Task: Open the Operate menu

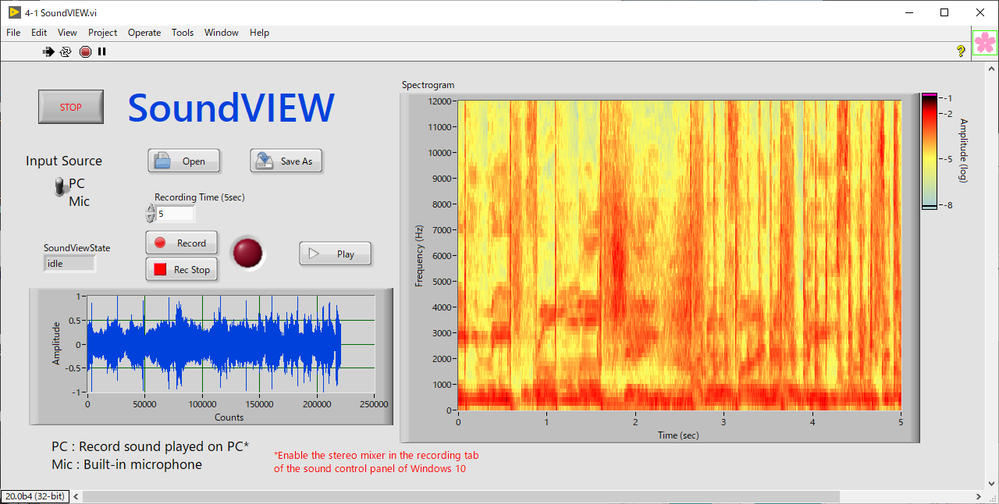Action: click(x=144, y=32)
